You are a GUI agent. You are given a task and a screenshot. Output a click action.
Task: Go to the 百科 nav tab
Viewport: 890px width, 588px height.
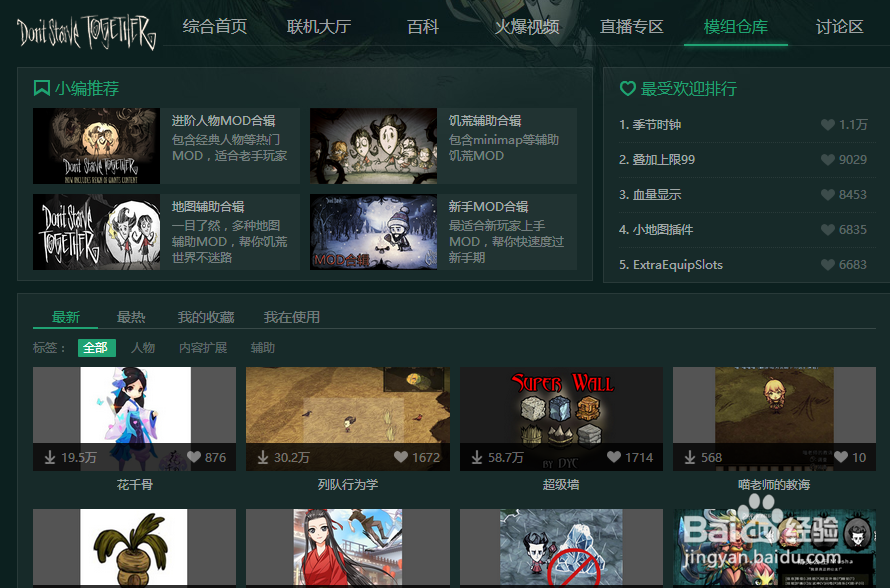point(423,27)
